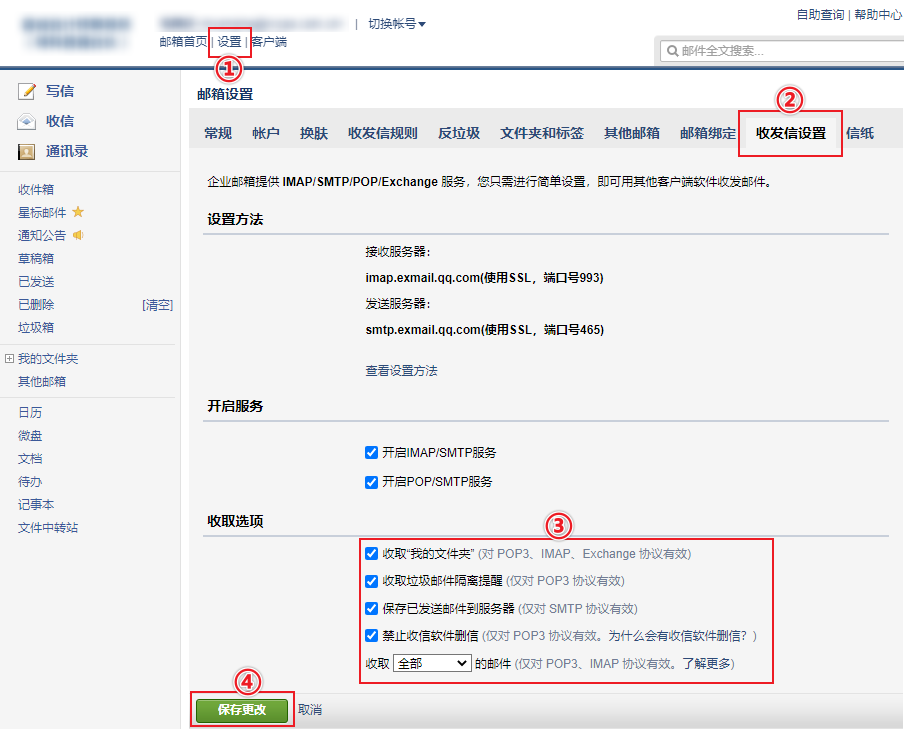
Task: Click the compose mail pencil icon
Action: [27, 91]
